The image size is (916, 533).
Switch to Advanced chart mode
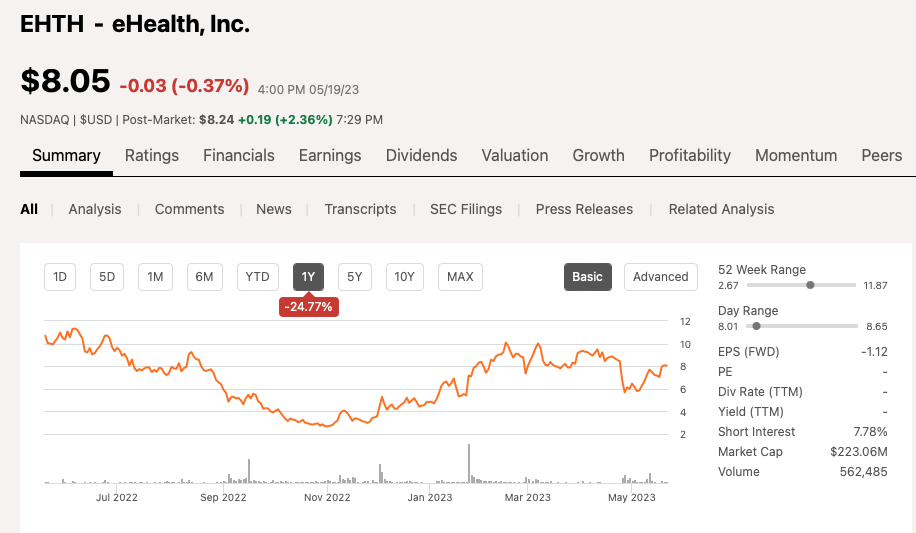660,277
